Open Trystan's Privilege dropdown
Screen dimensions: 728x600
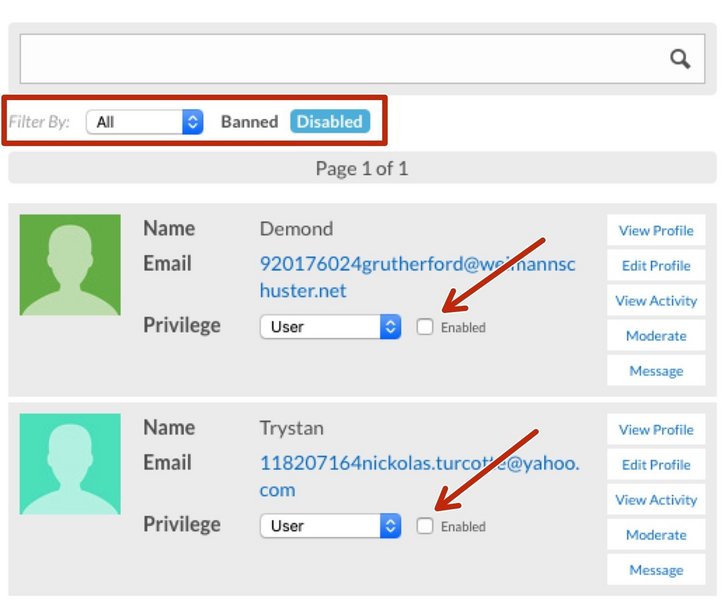(330, 526)
